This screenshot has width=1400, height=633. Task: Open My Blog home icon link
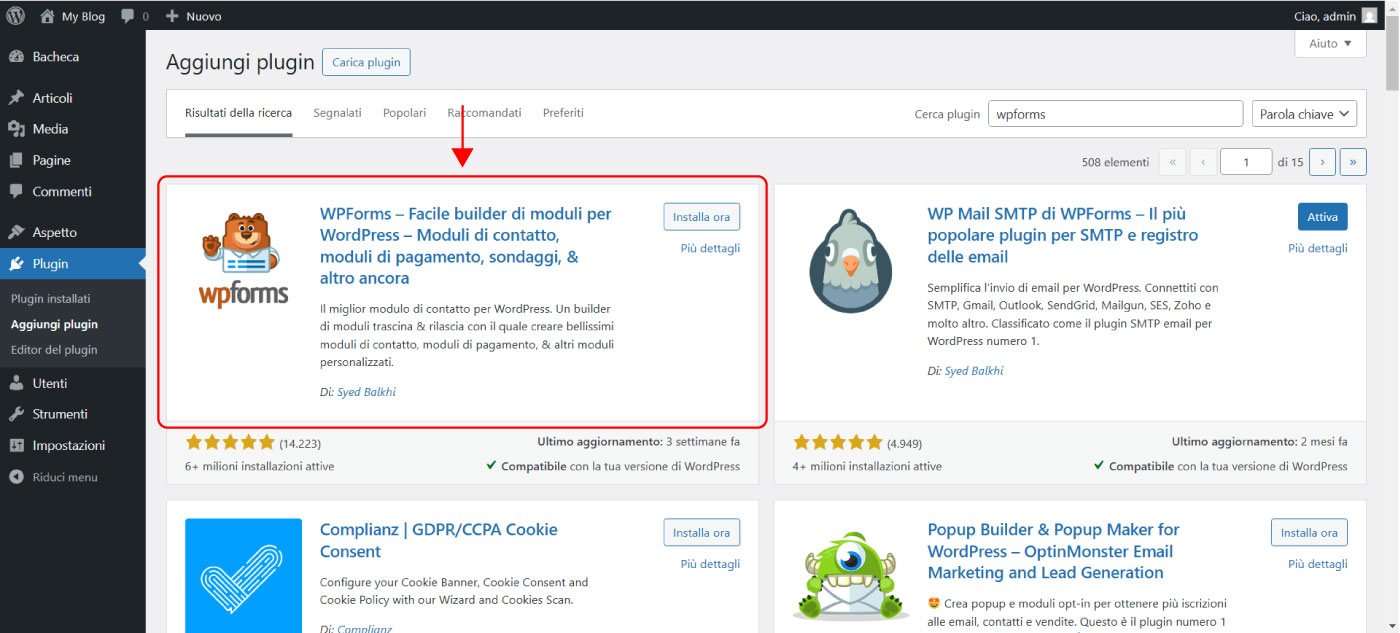(x=47, y=16)
